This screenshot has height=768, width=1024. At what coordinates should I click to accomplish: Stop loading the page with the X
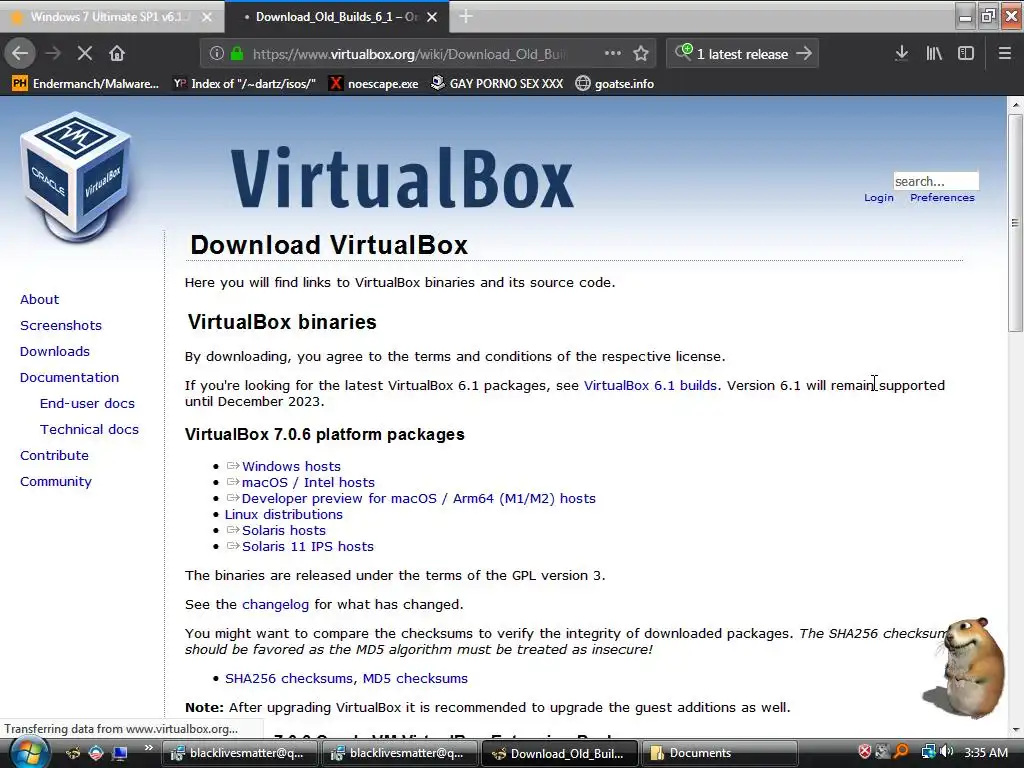pos(85,54)
